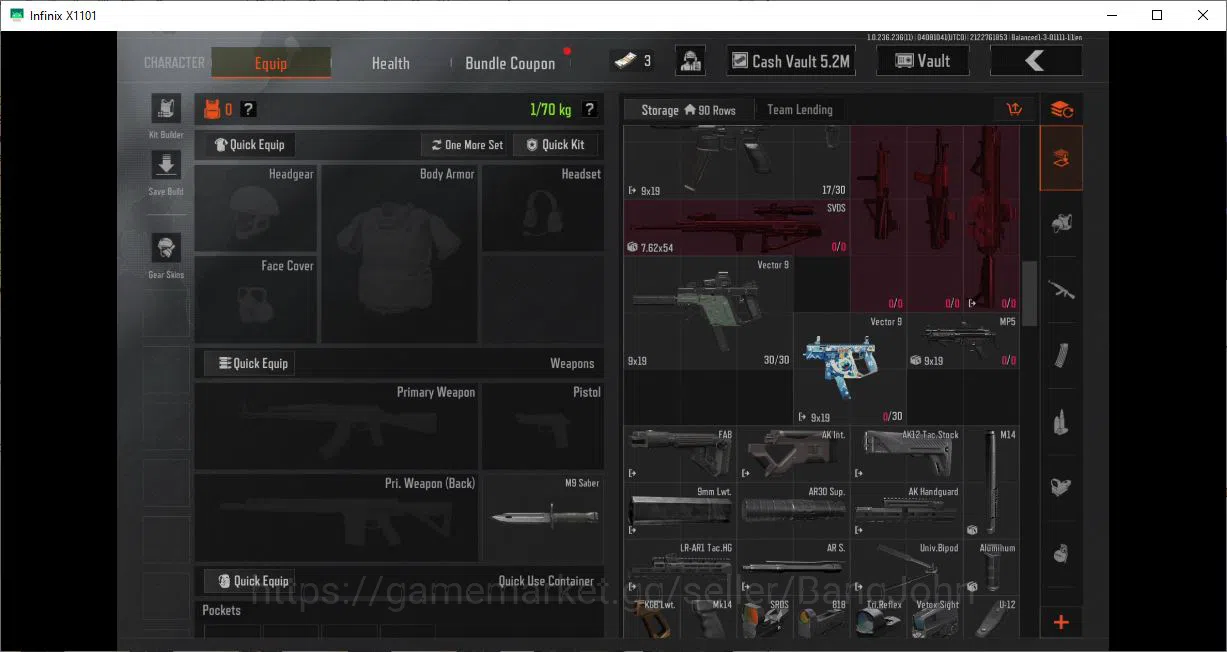Click the help icon beside backpack count
This screenshot has width=1227, height=652.
(248, 109)
